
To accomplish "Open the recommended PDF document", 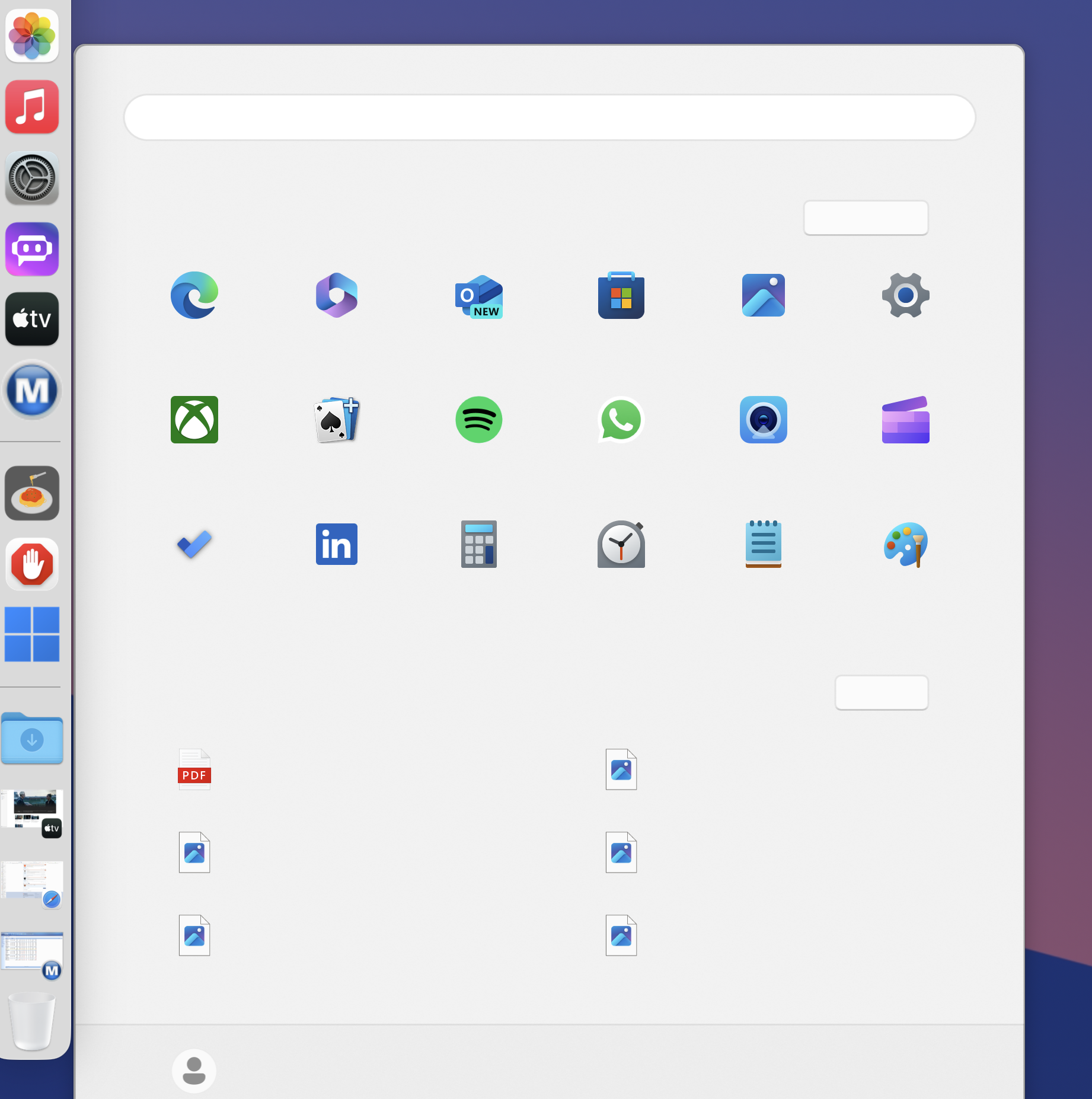I will pos(194,769).
